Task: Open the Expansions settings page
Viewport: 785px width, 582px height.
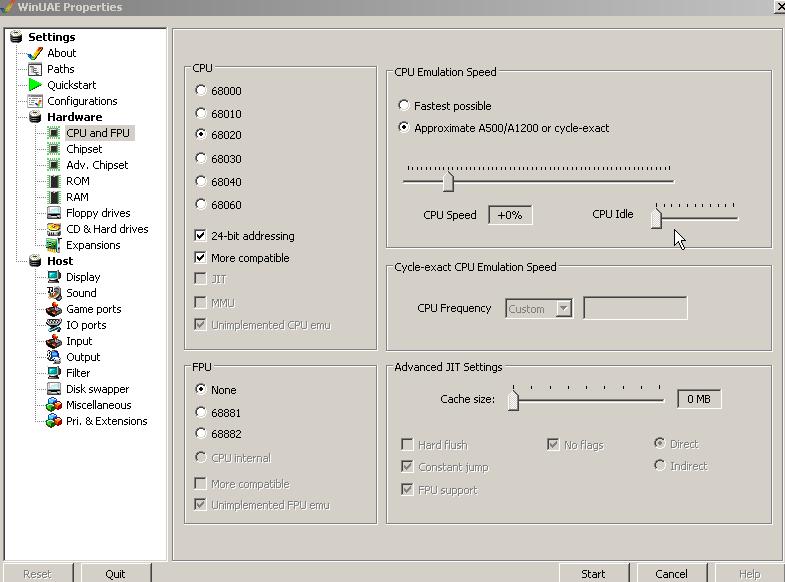Action: (x=93, y=245)
